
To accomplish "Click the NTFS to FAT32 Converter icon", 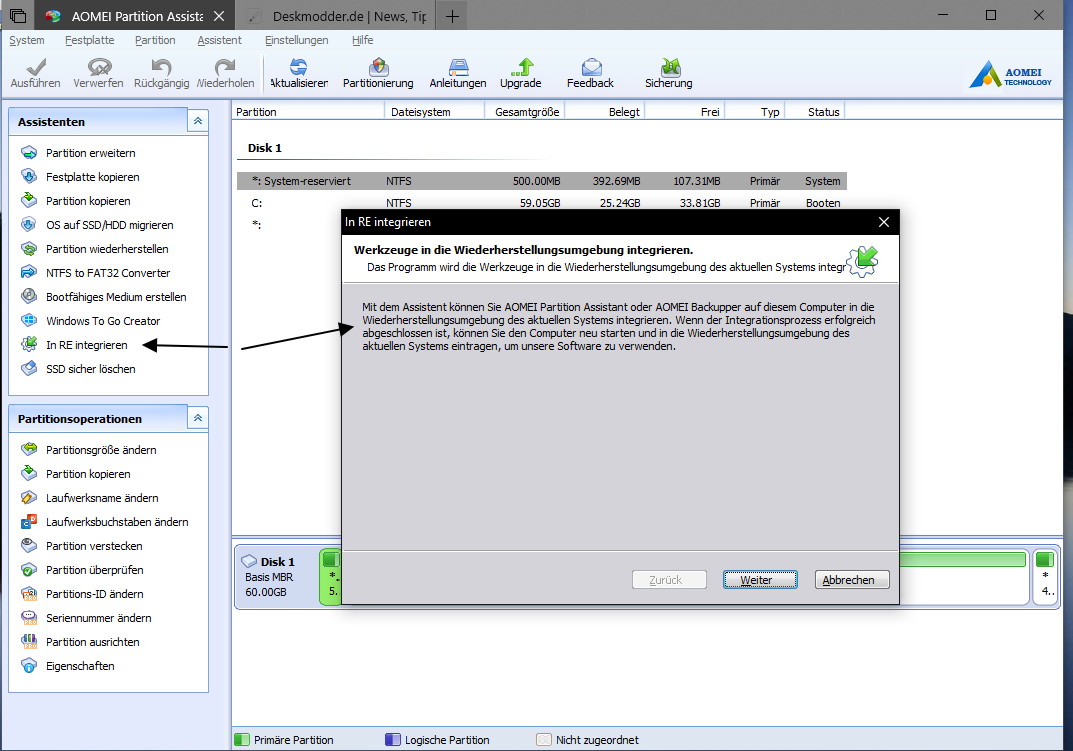I will tap(29, 272).
